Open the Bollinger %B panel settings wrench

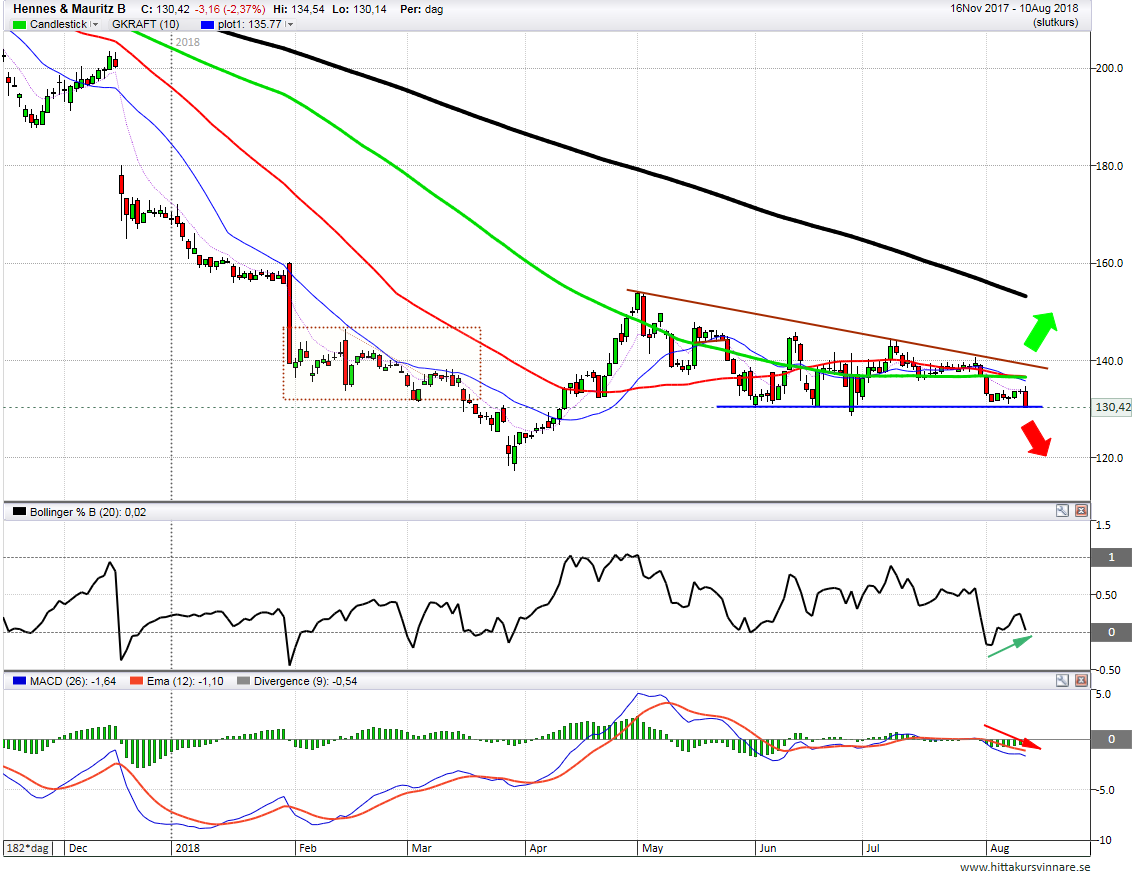click(1062, 511)
